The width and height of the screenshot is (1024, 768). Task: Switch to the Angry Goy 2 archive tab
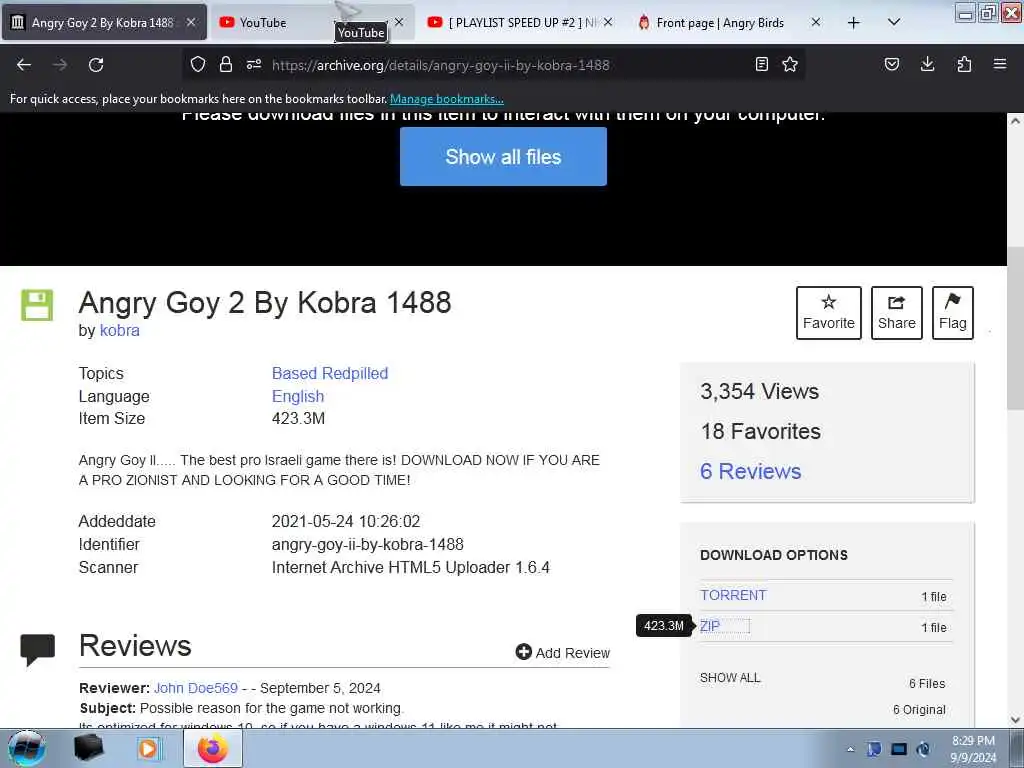click(x=104, y=22)
